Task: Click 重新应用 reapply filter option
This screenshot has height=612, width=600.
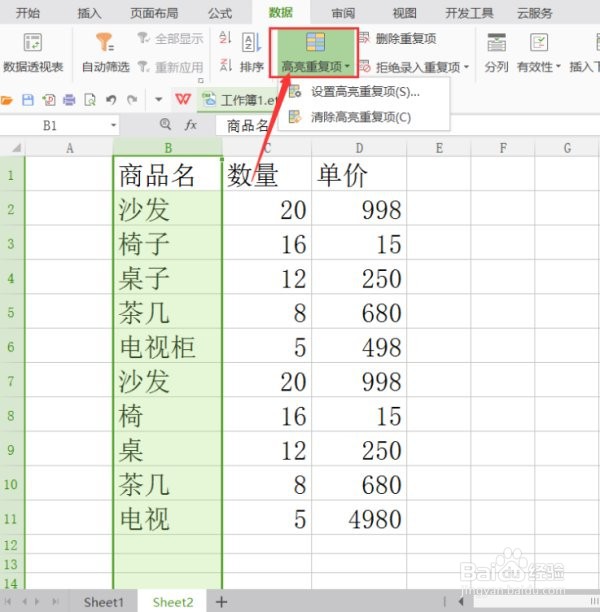Action: (171, 67)
